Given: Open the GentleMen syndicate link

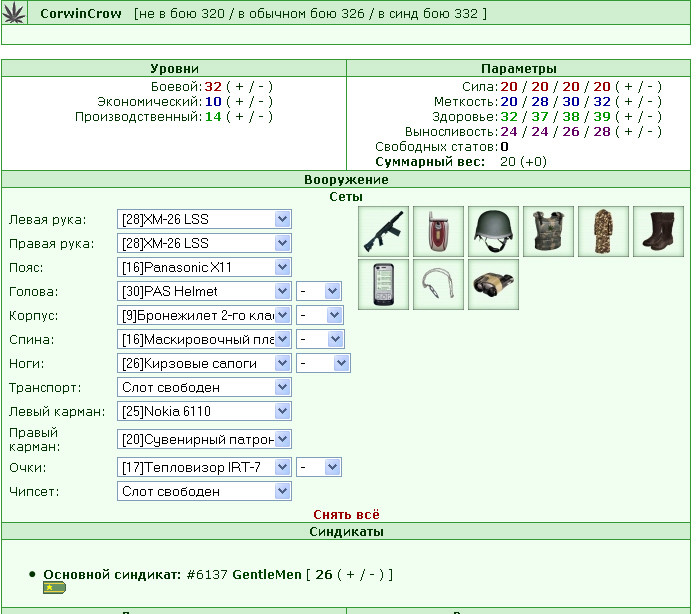Looking at the screenshot, I should point(267,574).
